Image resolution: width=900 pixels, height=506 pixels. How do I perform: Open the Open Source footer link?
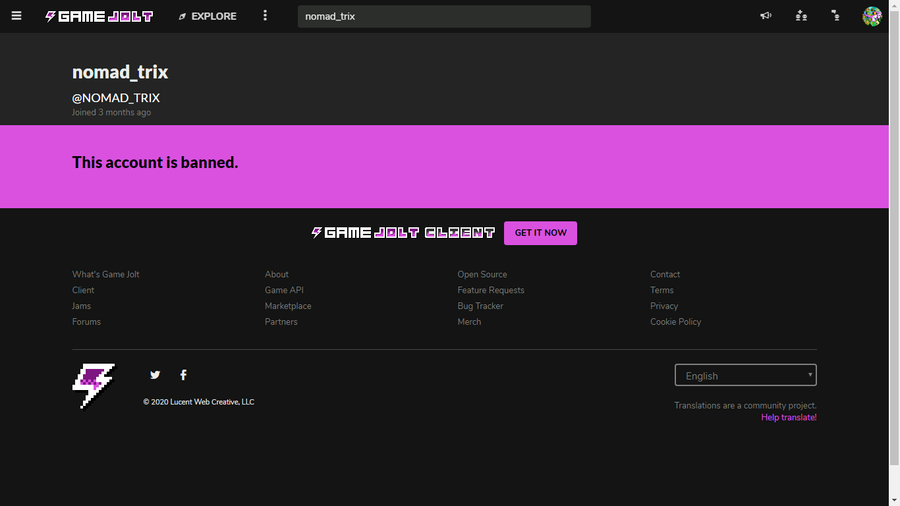[482, 274]
